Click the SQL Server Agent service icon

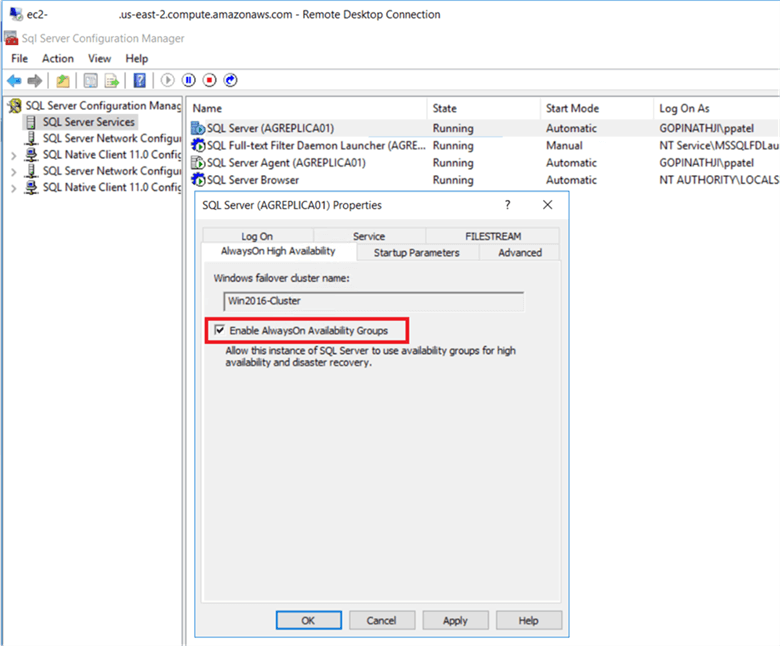tap(198, 163)
